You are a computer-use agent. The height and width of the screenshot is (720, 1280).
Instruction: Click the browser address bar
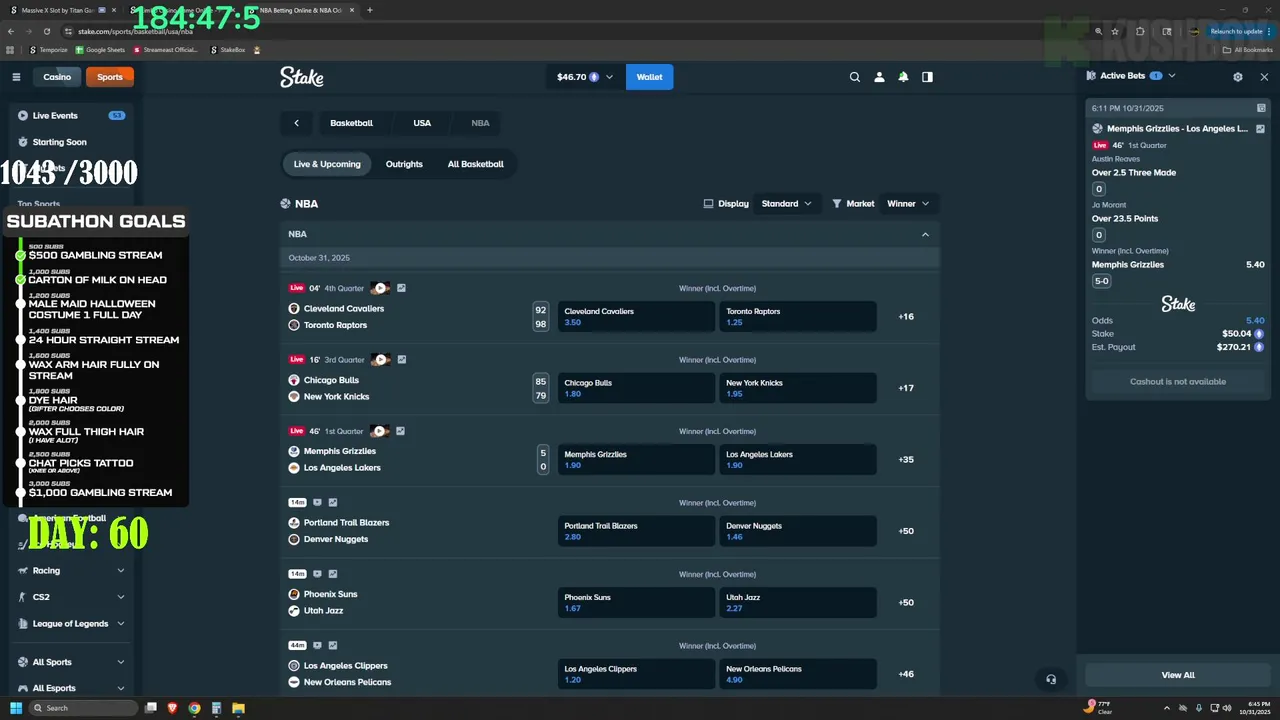click(570, 31)
